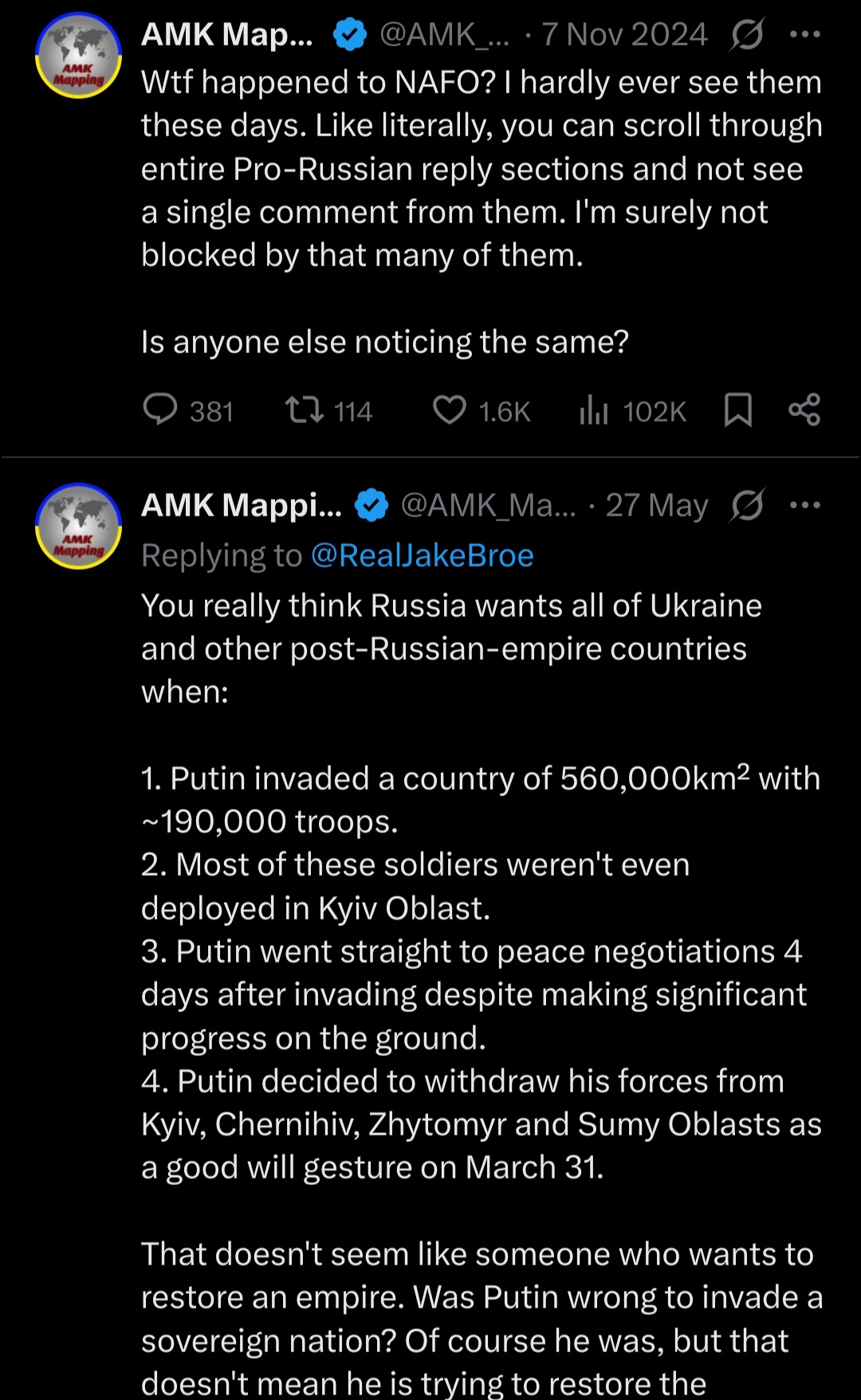Tap verified badge on the first post
Screen dimensions: 861x1400
pos(349,34)
